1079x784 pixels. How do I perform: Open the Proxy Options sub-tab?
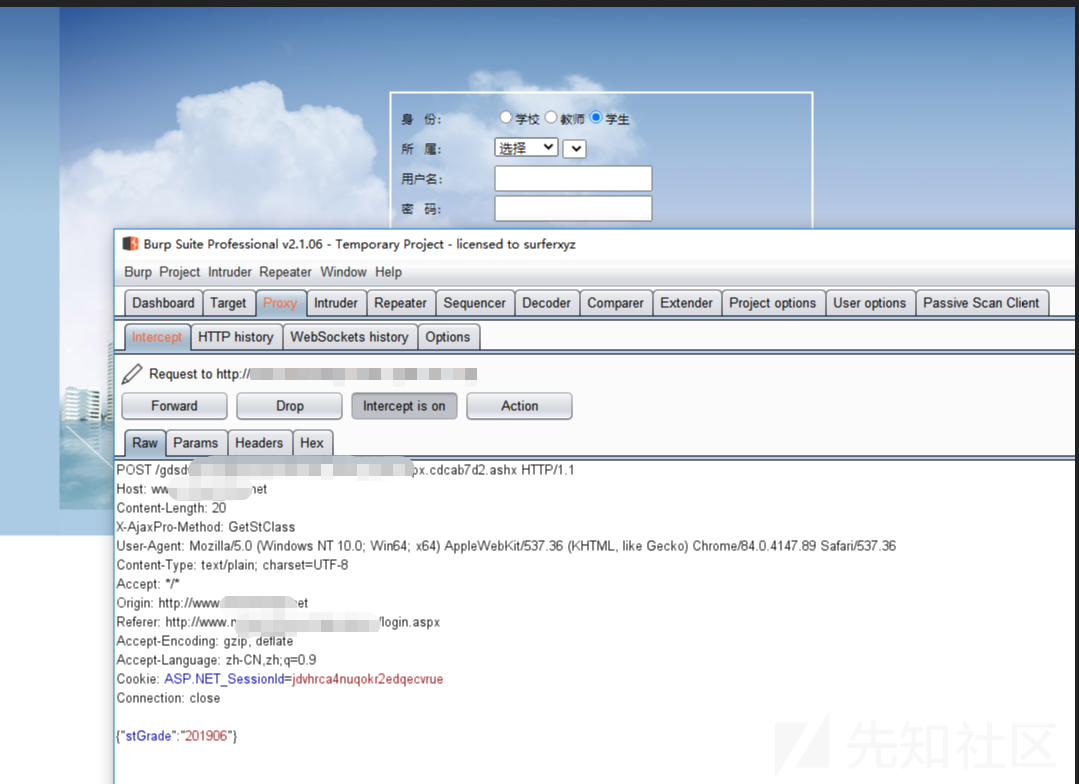448,337
